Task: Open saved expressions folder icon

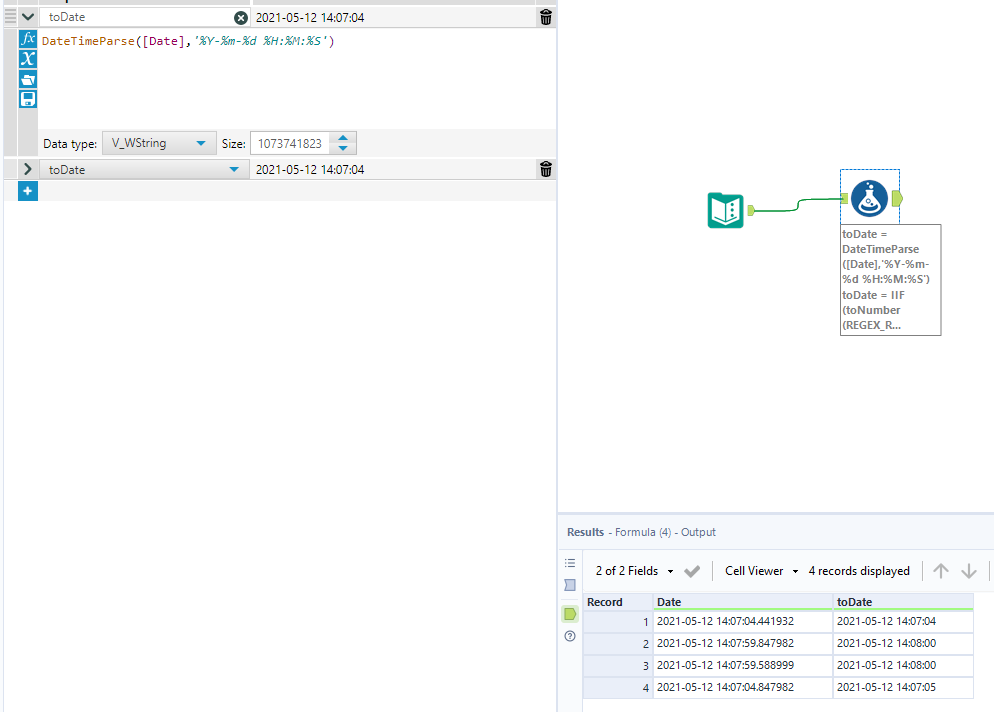Action: [28, 79]
